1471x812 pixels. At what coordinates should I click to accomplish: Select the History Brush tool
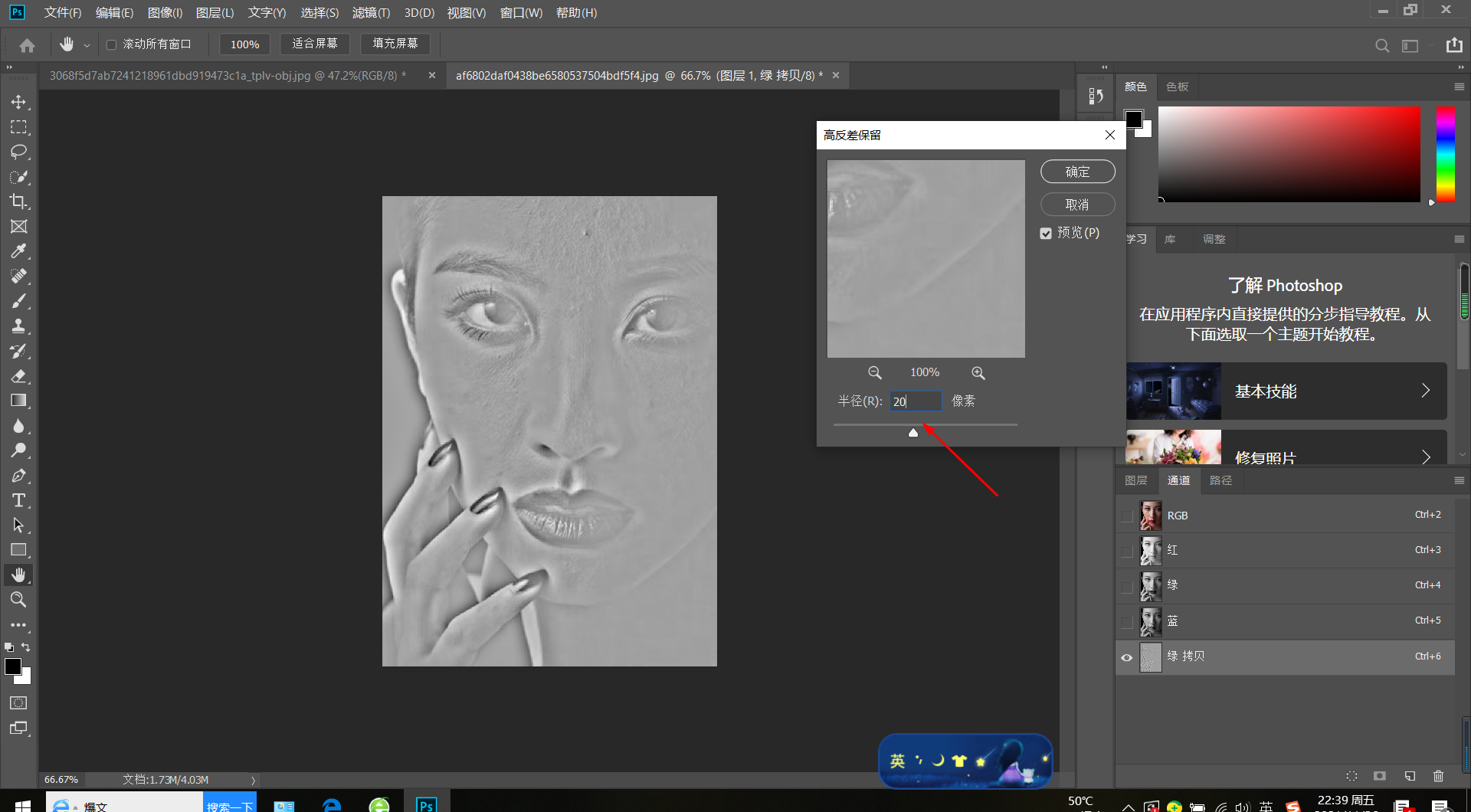coord(18,351)
